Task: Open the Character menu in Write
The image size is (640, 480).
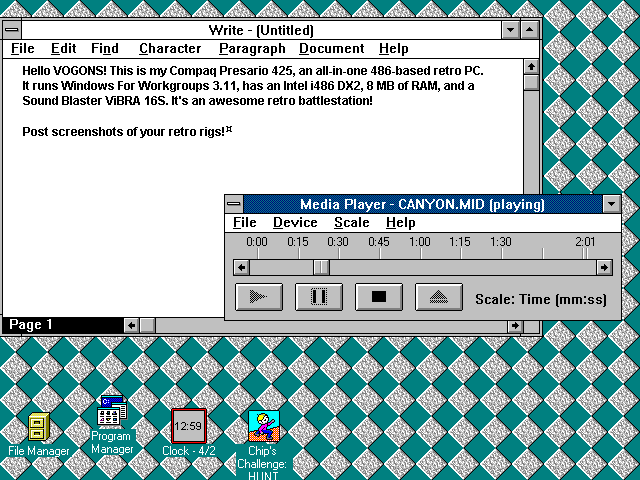Action: coord(170,49)
